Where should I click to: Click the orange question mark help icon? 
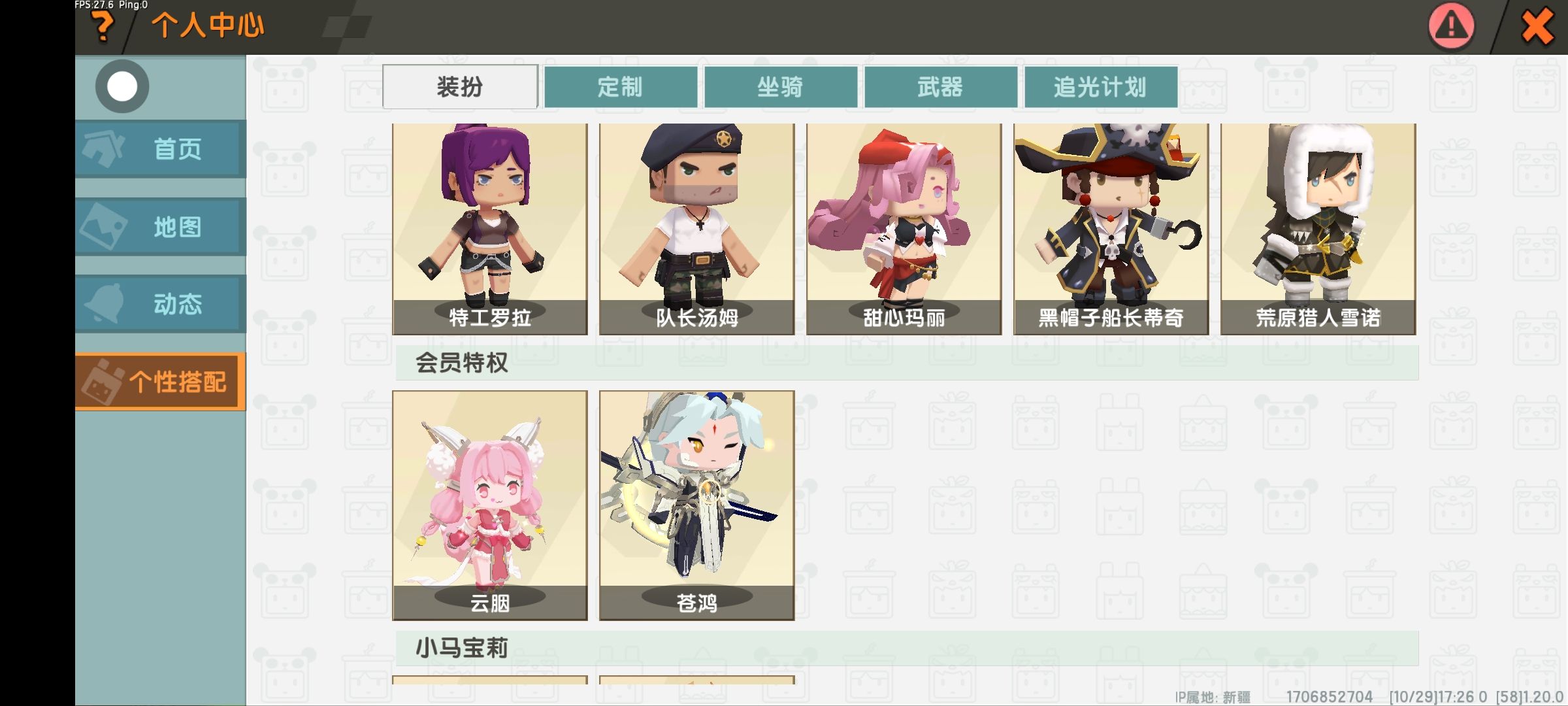click(x=102, y=27)
